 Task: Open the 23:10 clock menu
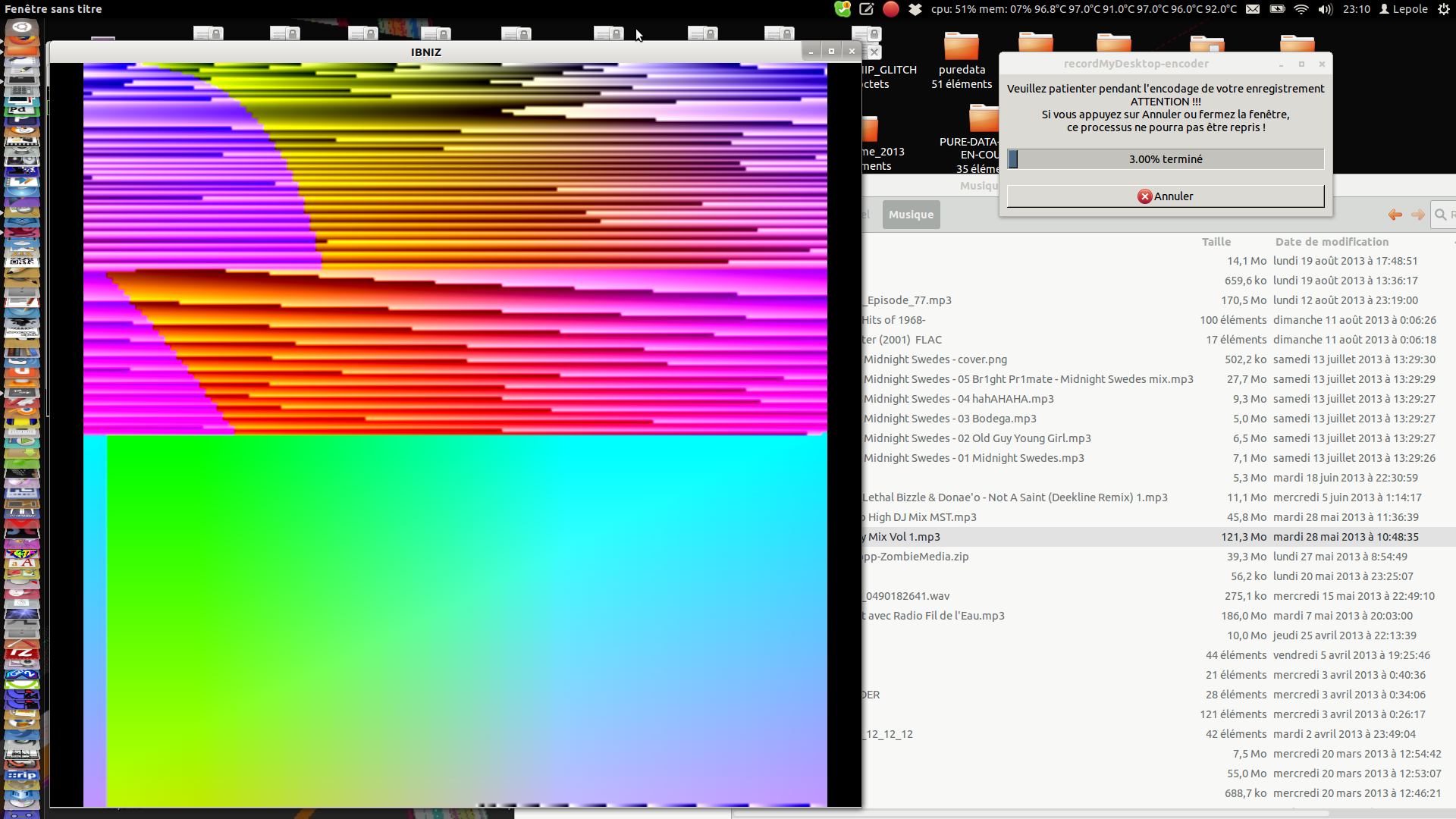click(1356, 9)
